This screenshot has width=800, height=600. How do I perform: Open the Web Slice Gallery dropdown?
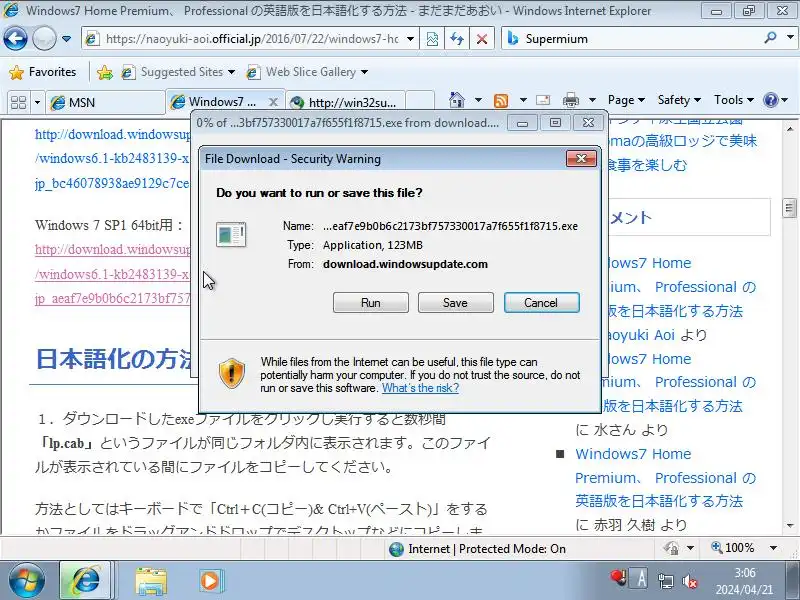click(x=307, y=72)
